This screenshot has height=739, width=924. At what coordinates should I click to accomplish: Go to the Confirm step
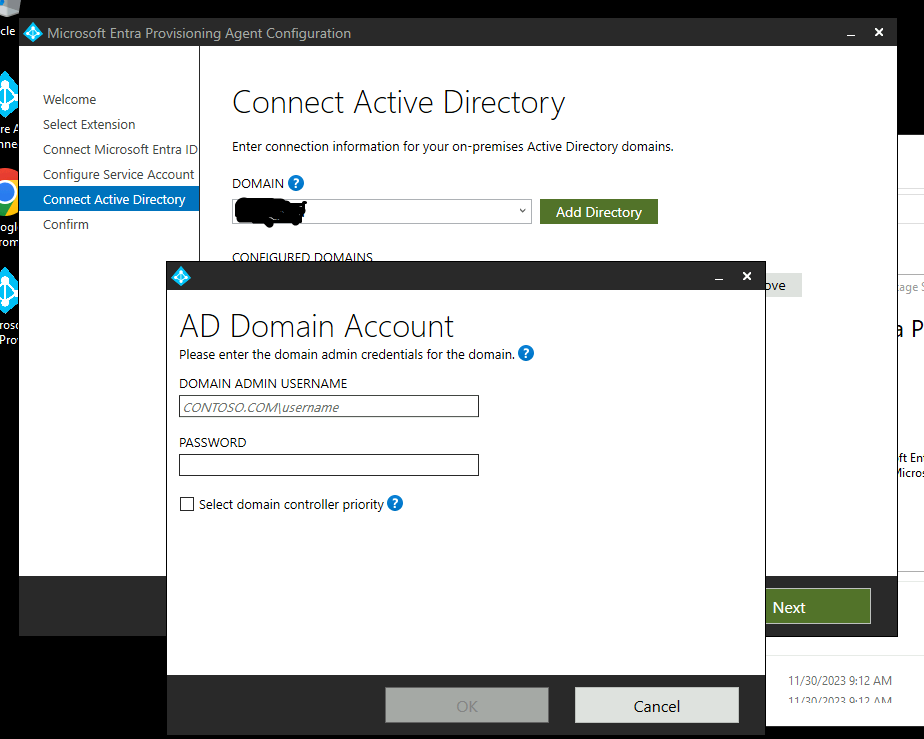[66, 224]
